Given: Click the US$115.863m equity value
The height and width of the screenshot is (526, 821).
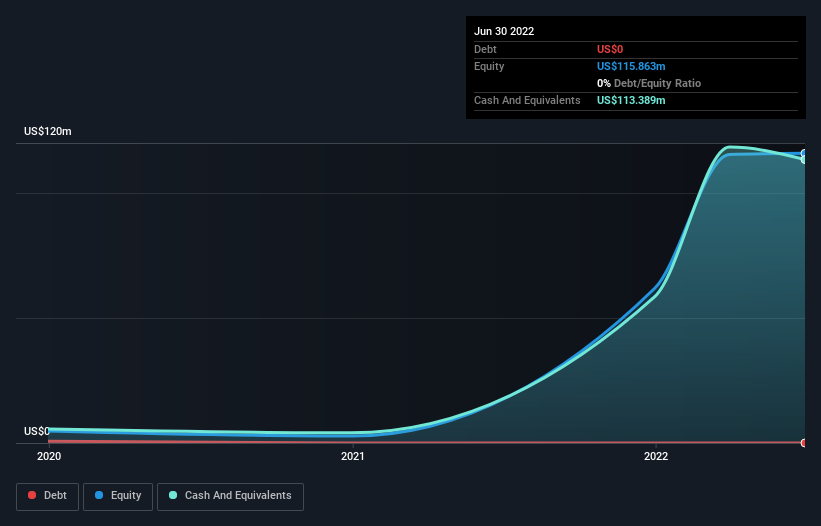Looking at the screenshot, I should (631, 66).
